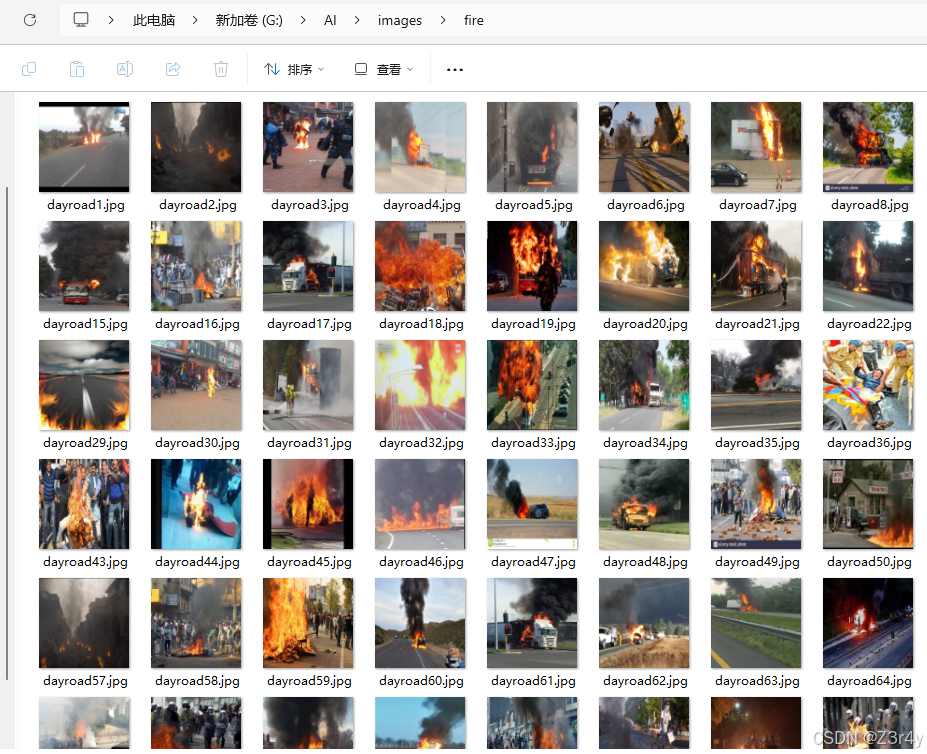This screenshot has height=754, width=927.
Task: Select the dayroad31.jpg thumbnail
Action: pyautogui.click(x=308, y=385)
